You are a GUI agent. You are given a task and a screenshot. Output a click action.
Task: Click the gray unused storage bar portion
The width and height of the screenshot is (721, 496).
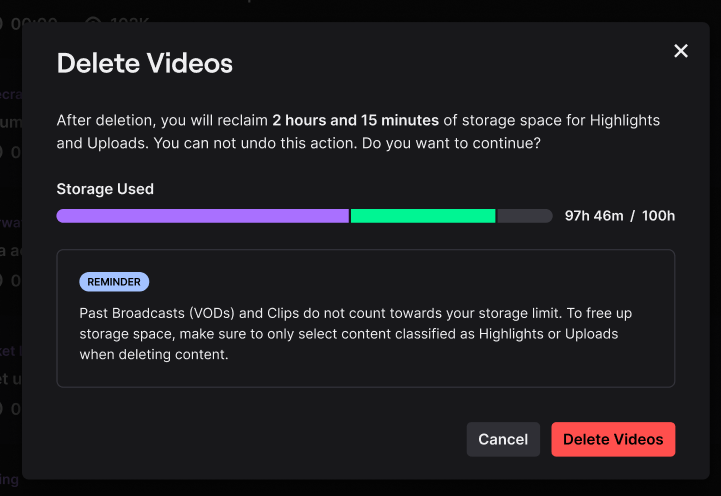[x=524, y=216]
